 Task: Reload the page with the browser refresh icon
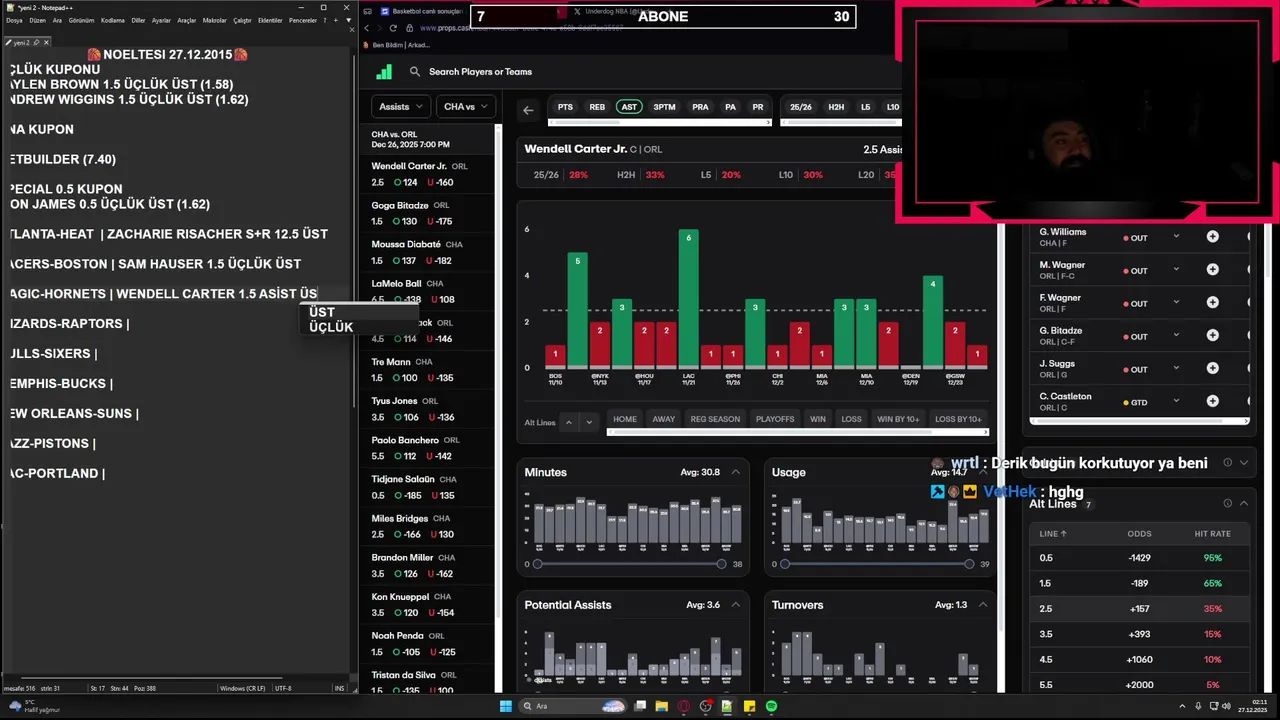(392, 28)
